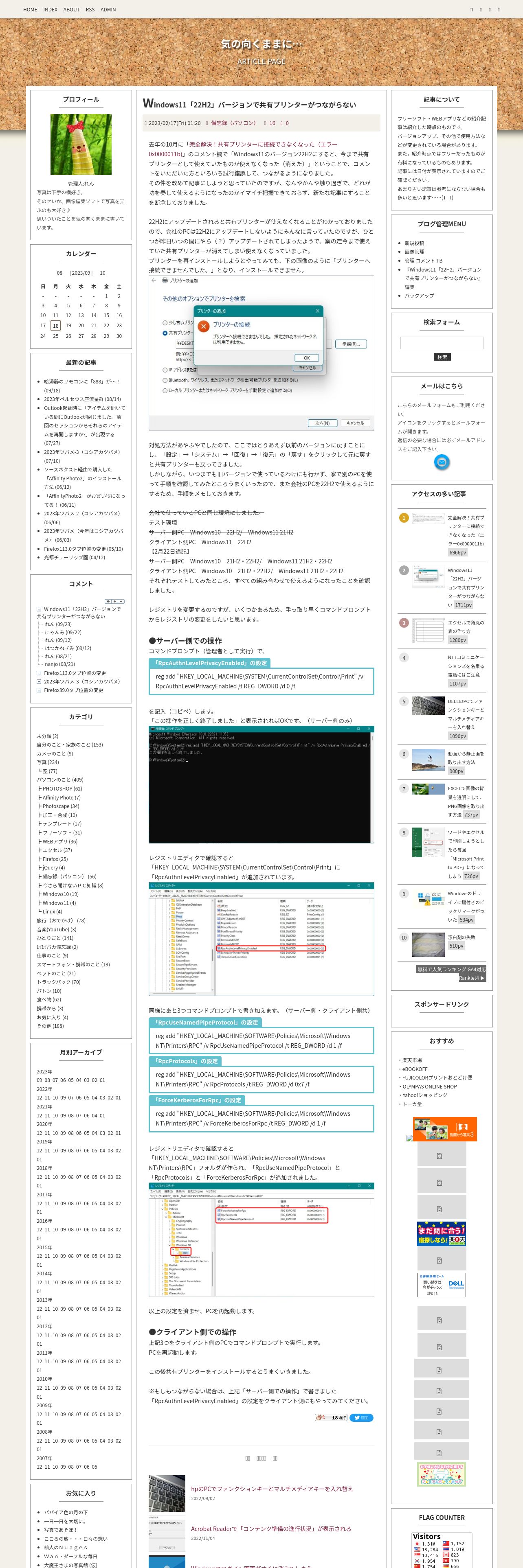Screen dimensions: 523x1568
Task: Open ABOUT in top navigation
Action: click(x=71, y=9)
